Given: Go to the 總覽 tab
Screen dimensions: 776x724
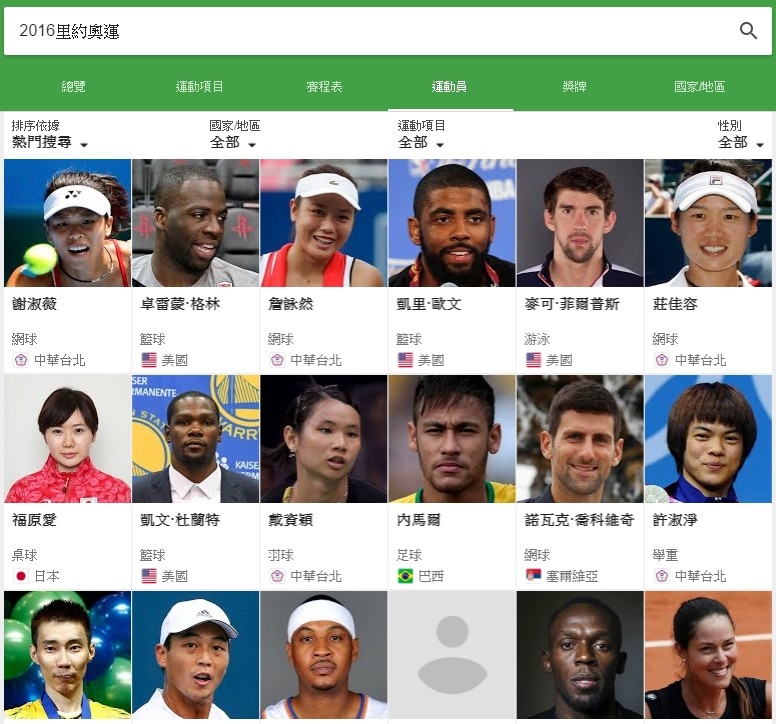Looking at the screenshot, I should point(73,87).
